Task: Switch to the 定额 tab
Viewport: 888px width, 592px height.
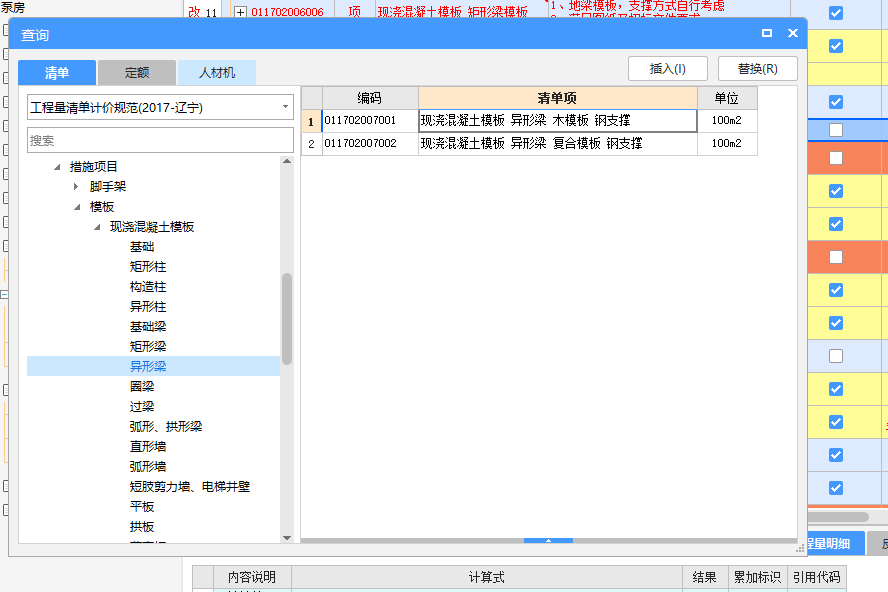Action: (x=136, y=73)
